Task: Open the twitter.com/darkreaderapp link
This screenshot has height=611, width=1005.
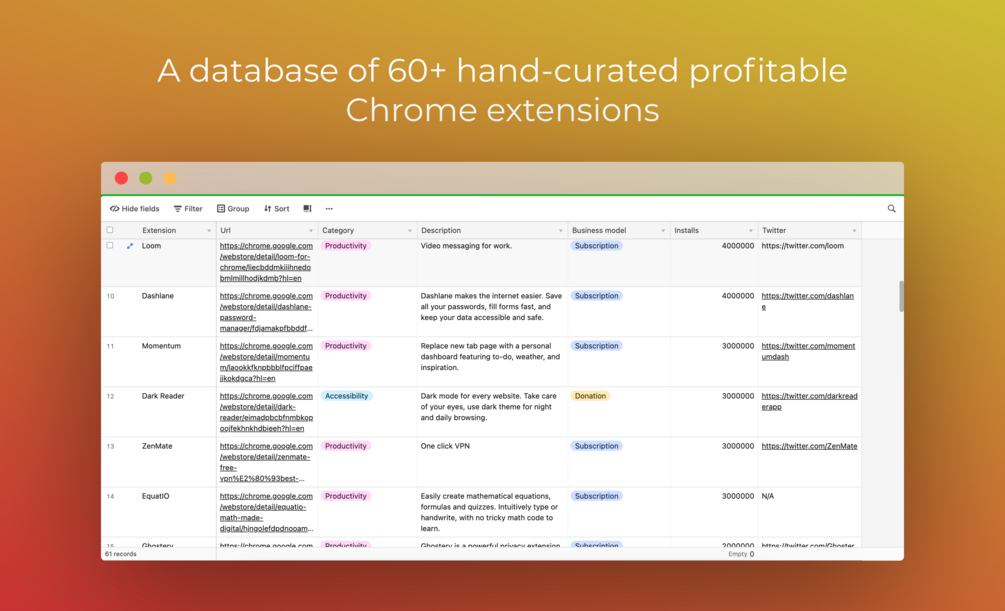Action: coord(809,401)
